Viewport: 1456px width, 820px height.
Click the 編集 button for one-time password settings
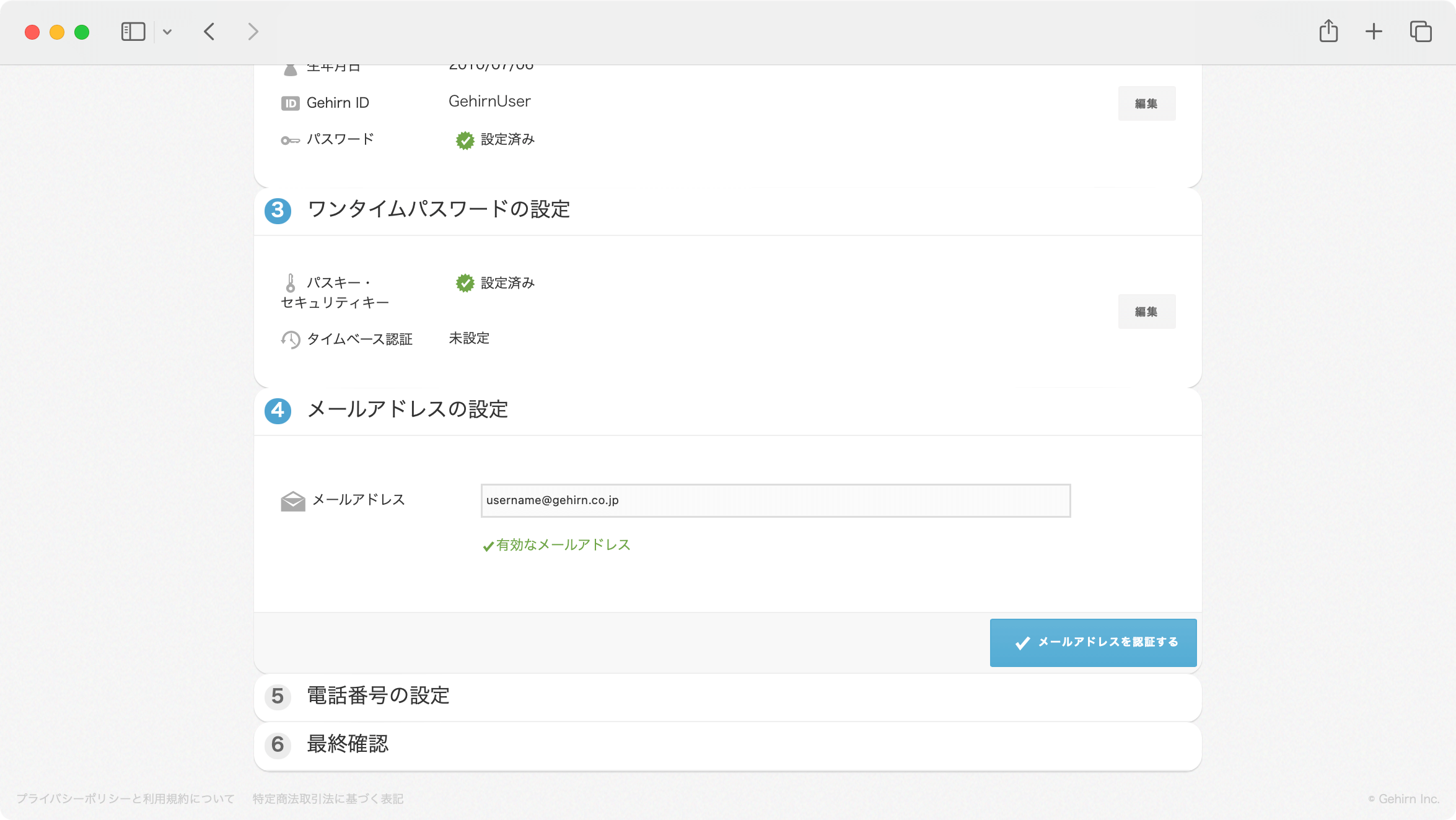click(1146, 312)
